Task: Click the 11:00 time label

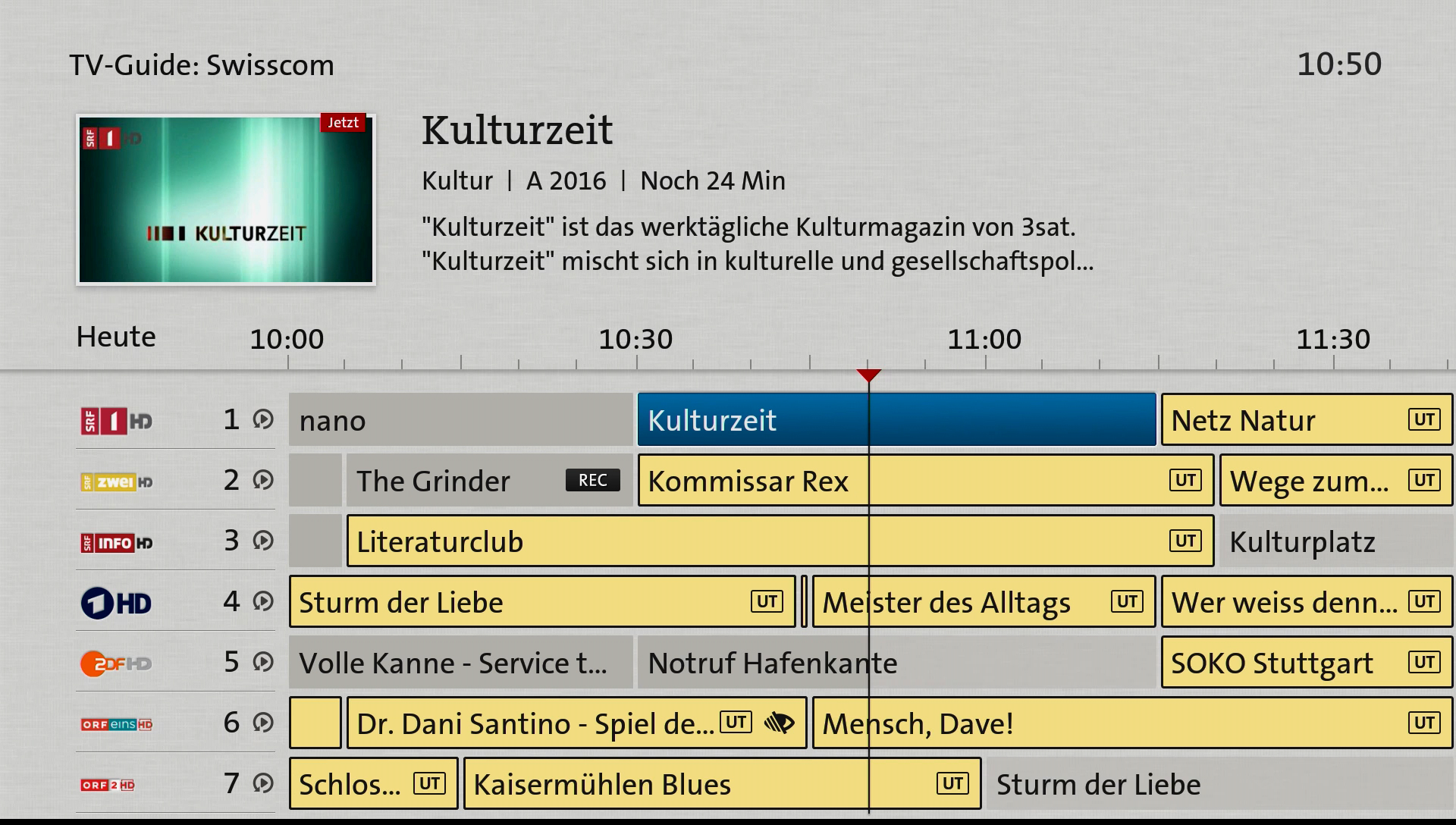Action: (x=984, y=339)
